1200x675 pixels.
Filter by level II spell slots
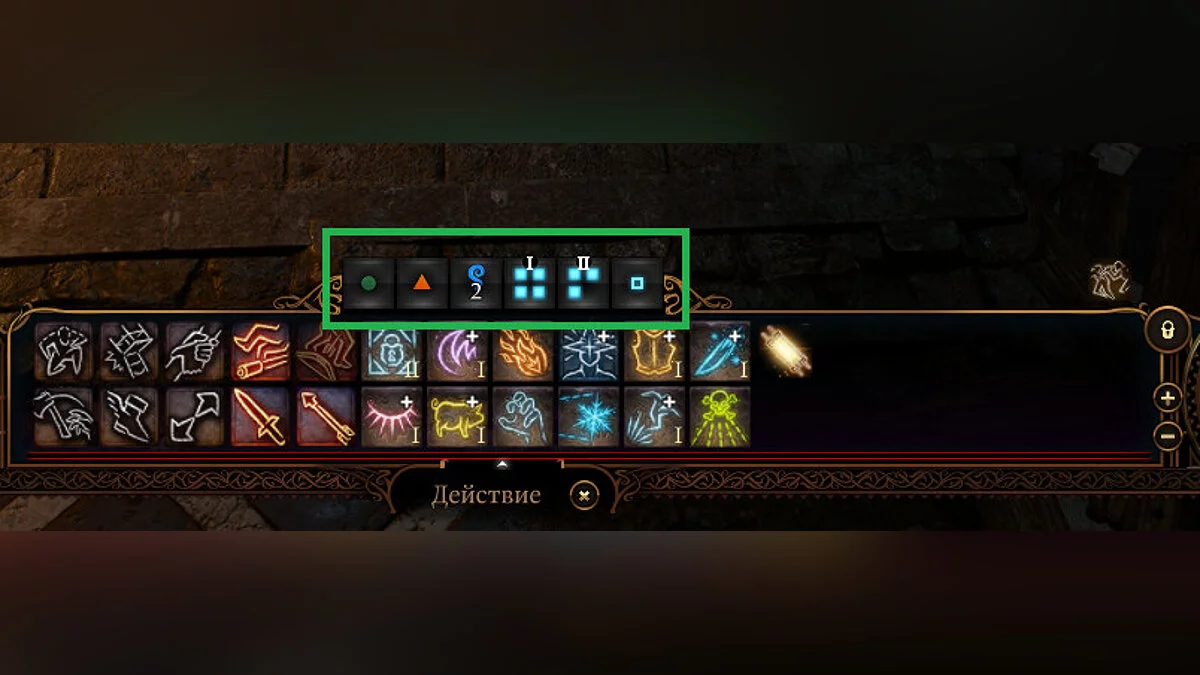click(583, 284)
